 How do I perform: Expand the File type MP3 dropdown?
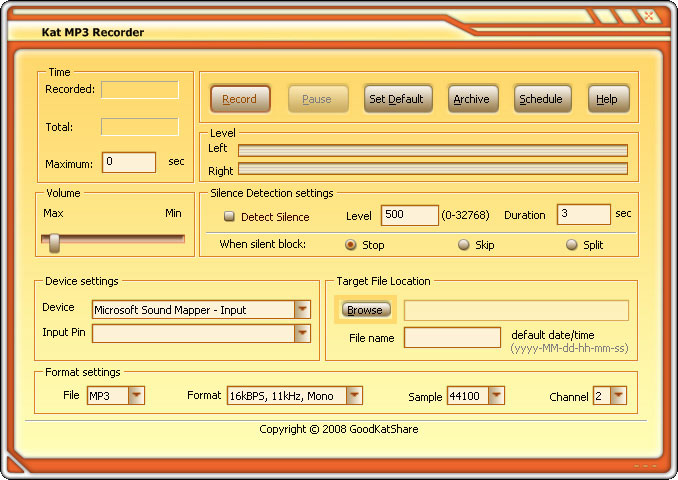pos(136,396)
